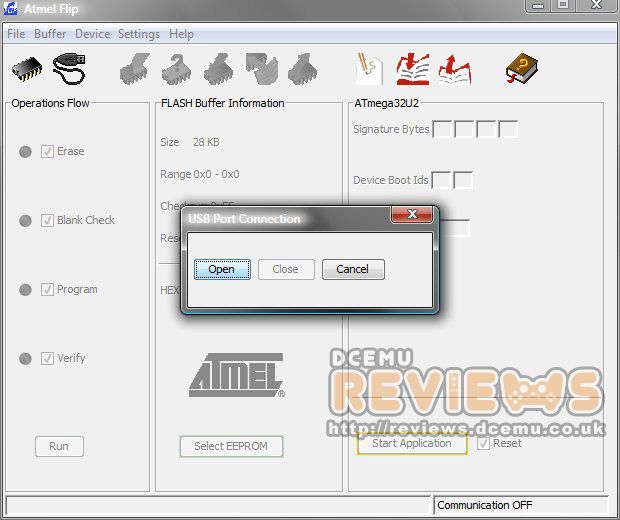This screenshot has width=620, height=520.
Task: Click the Erase status indicator circle
Action: 25,152
